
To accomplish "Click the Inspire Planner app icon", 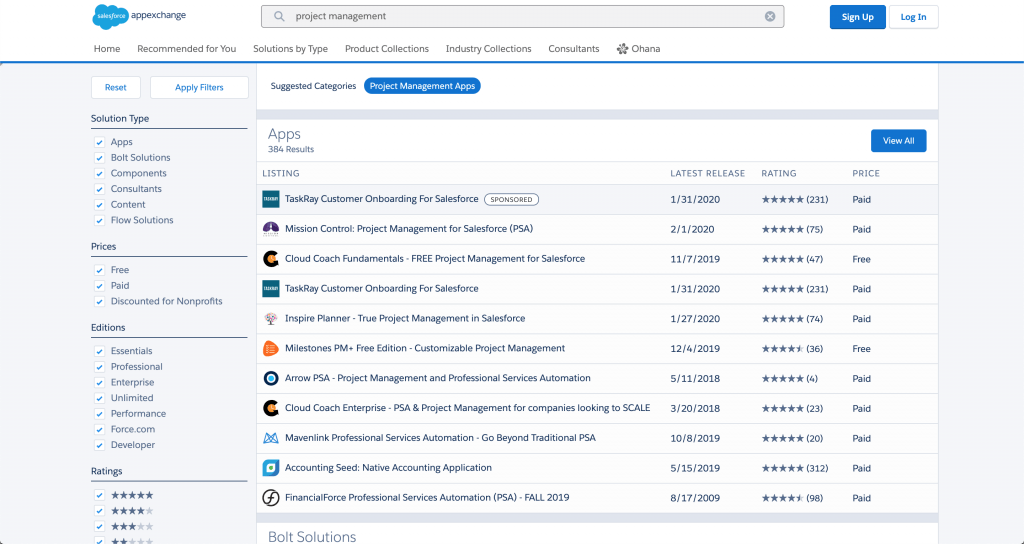I will coord(271,319).
